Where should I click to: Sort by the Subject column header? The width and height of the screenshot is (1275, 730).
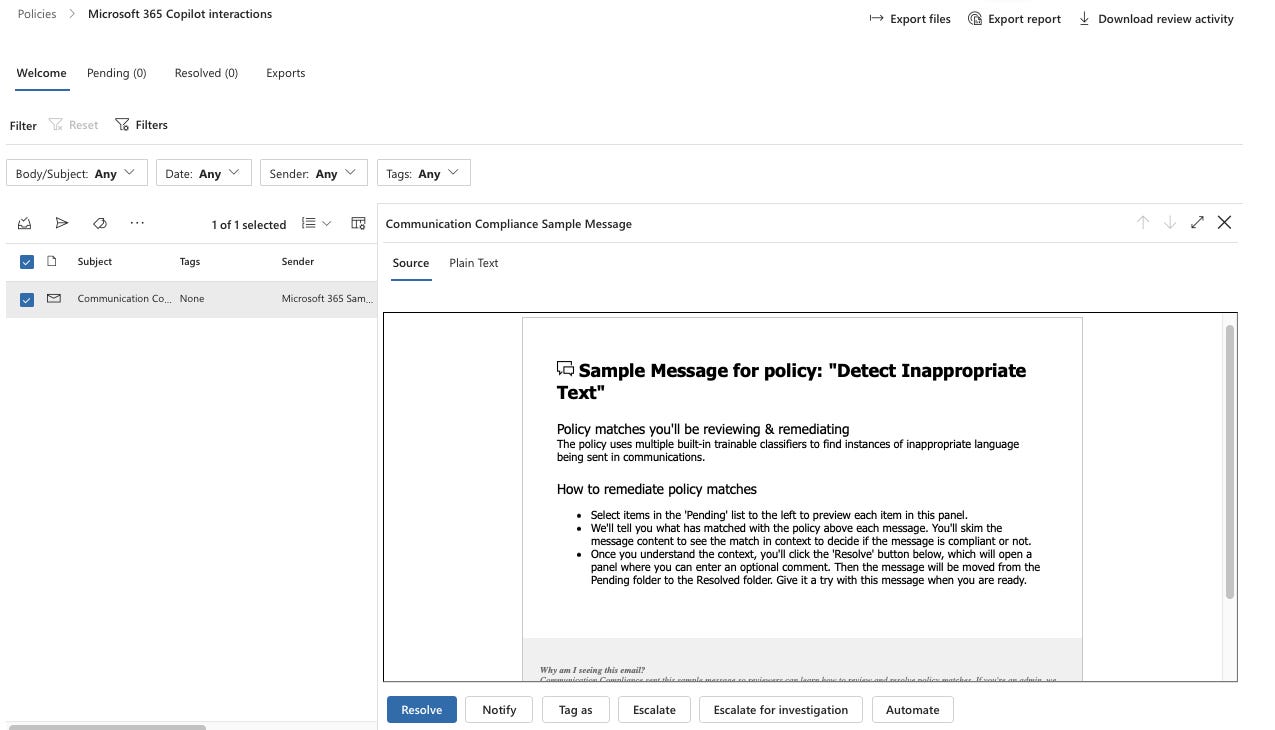pos(95,262)
